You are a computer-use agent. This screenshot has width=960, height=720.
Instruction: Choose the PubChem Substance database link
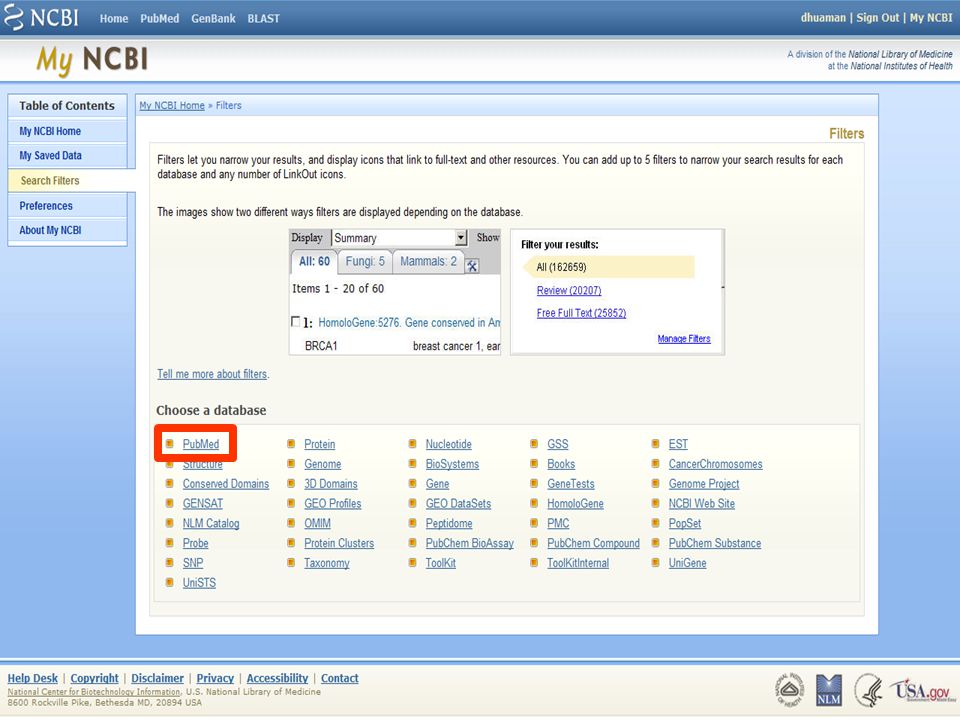tap(715, 543)
